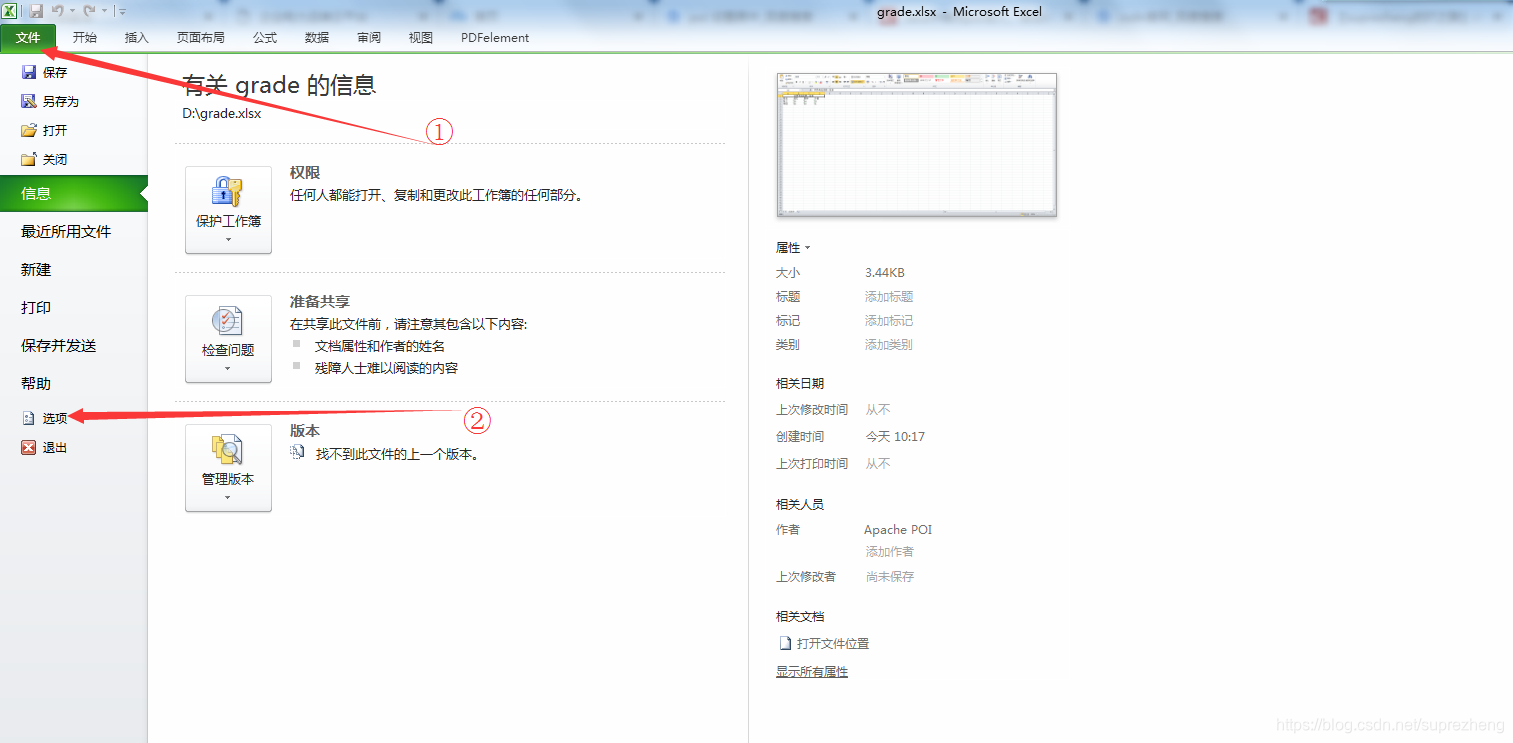Click the Excel application icon in title bar
Screen dimensions: 1513x743
click(x=10, y=11)
